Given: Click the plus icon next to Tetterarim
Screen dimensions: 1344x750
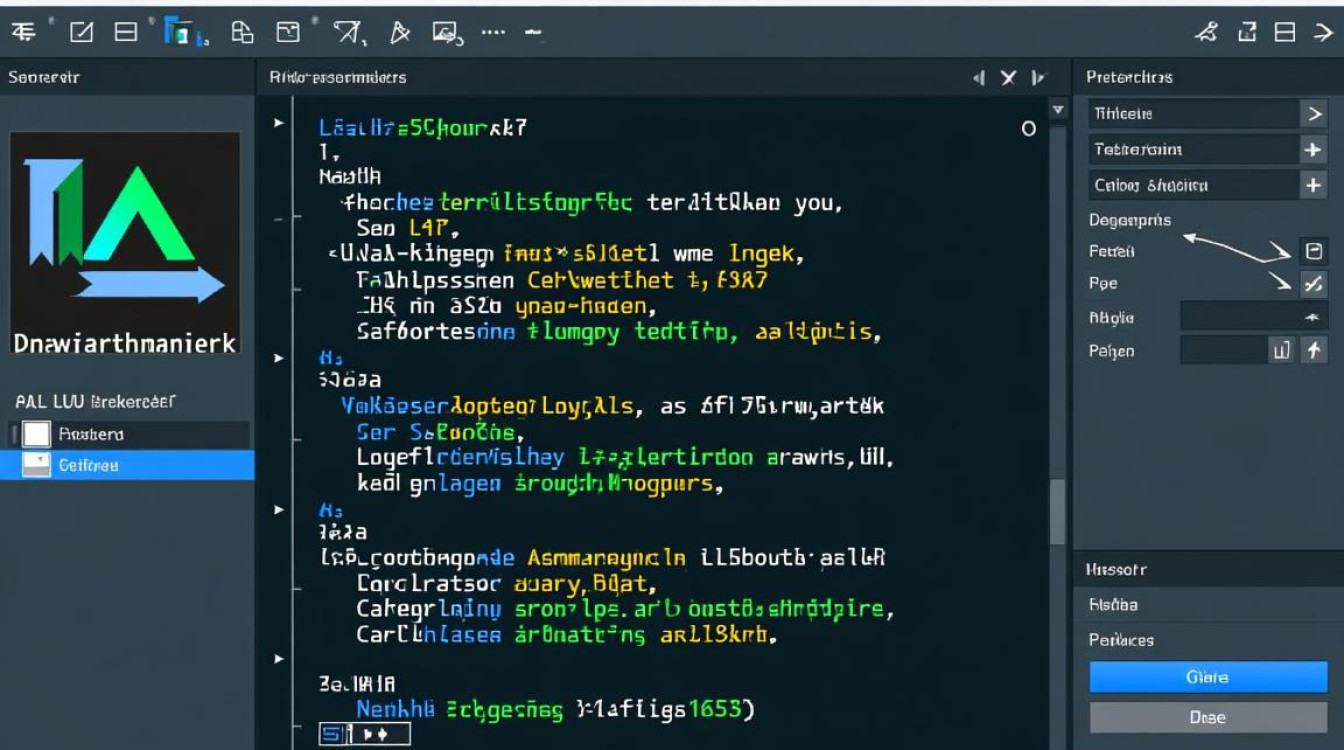Looking at the screenshot, I should point(1312,149).
